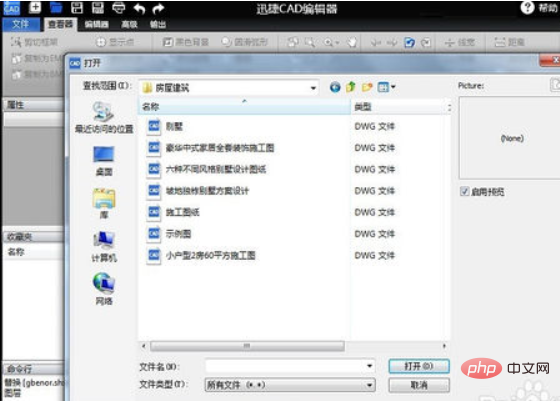Click the 命令行 panel header
Screen dimensions: 560x401
[34, 369]
